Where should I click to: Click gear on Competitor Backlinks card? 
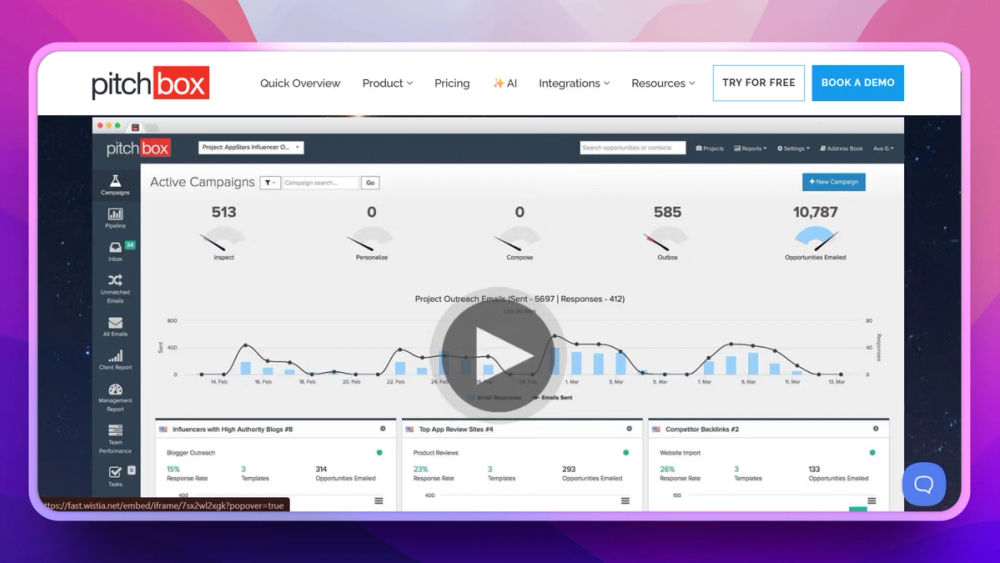876,429
